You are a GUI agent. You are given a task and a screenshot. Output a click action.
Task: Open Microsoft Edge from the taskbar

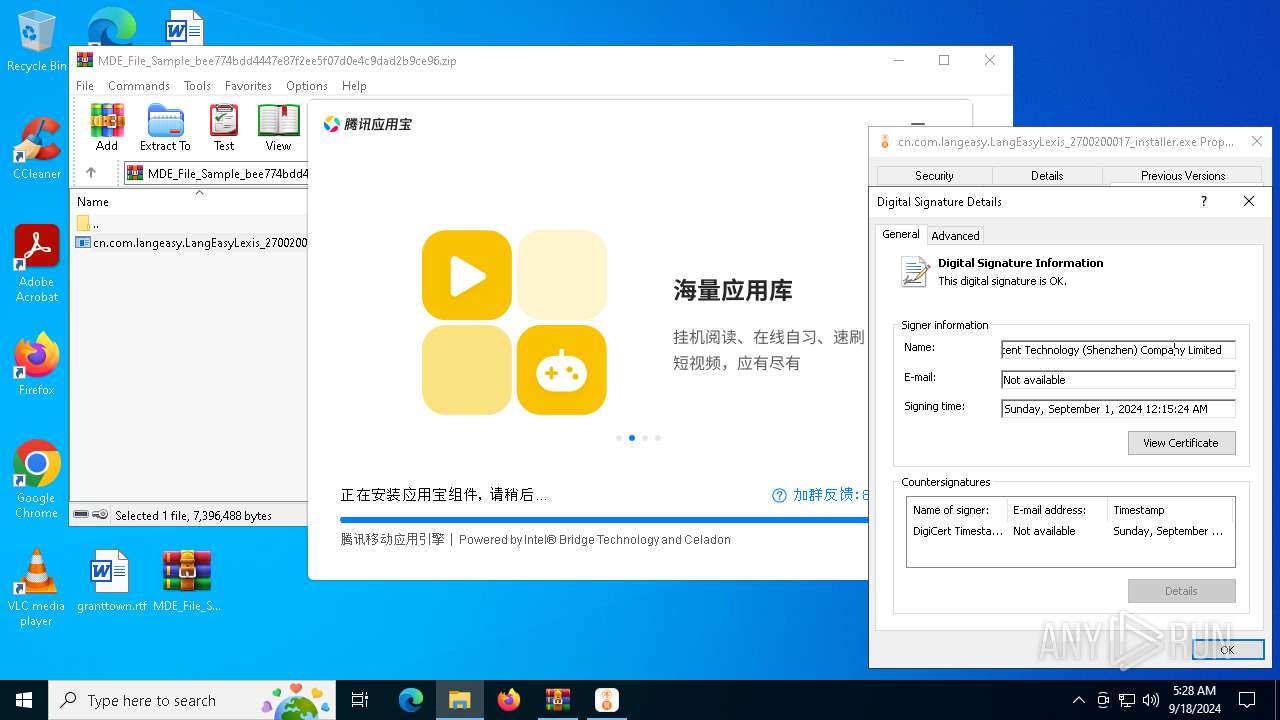(x=411, y=700)
